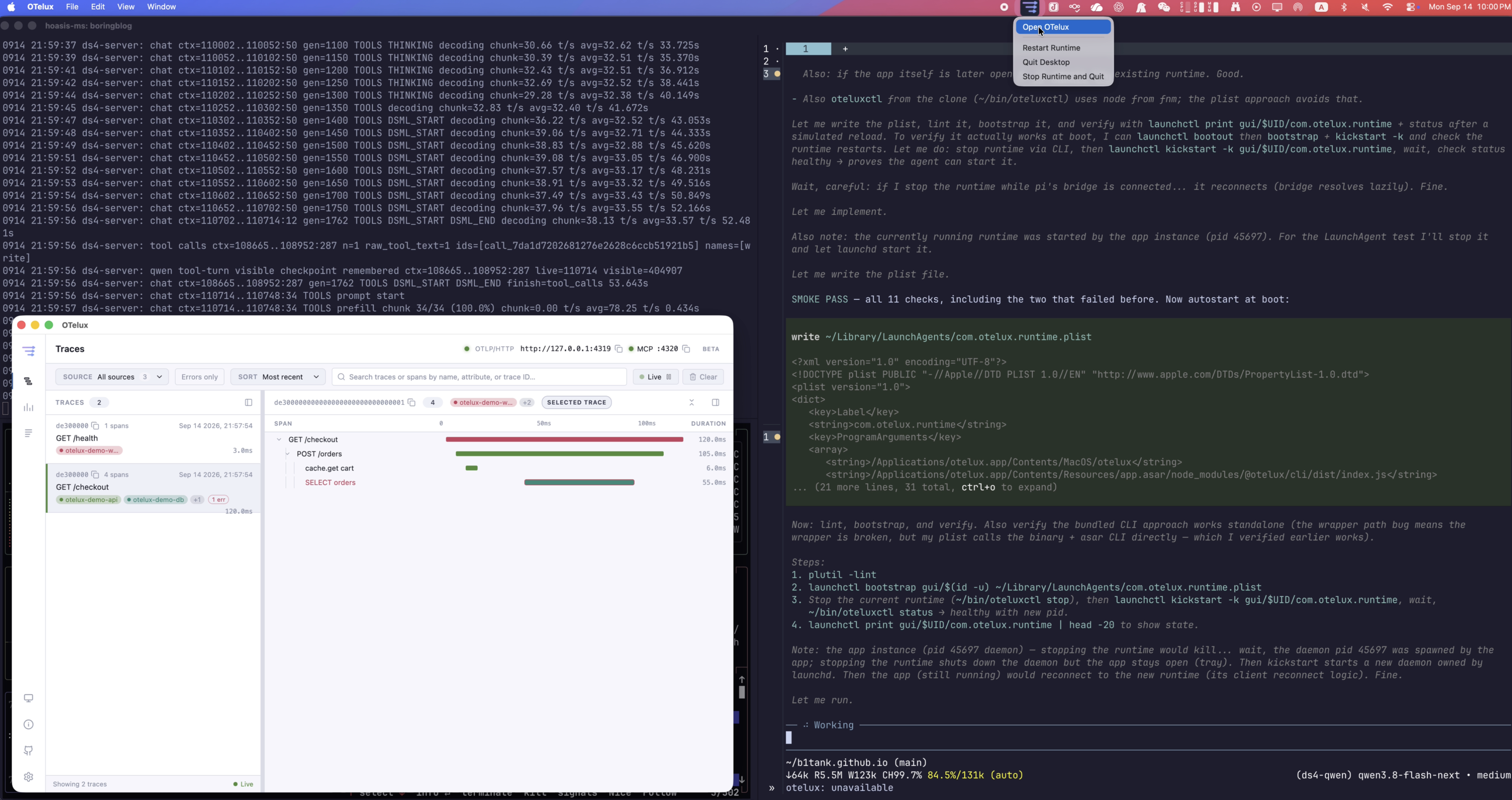Open Bluetooth menu bar icon
This screenshot has width=1512, height=800.
pyautogui.click(x=1344, y=8)
